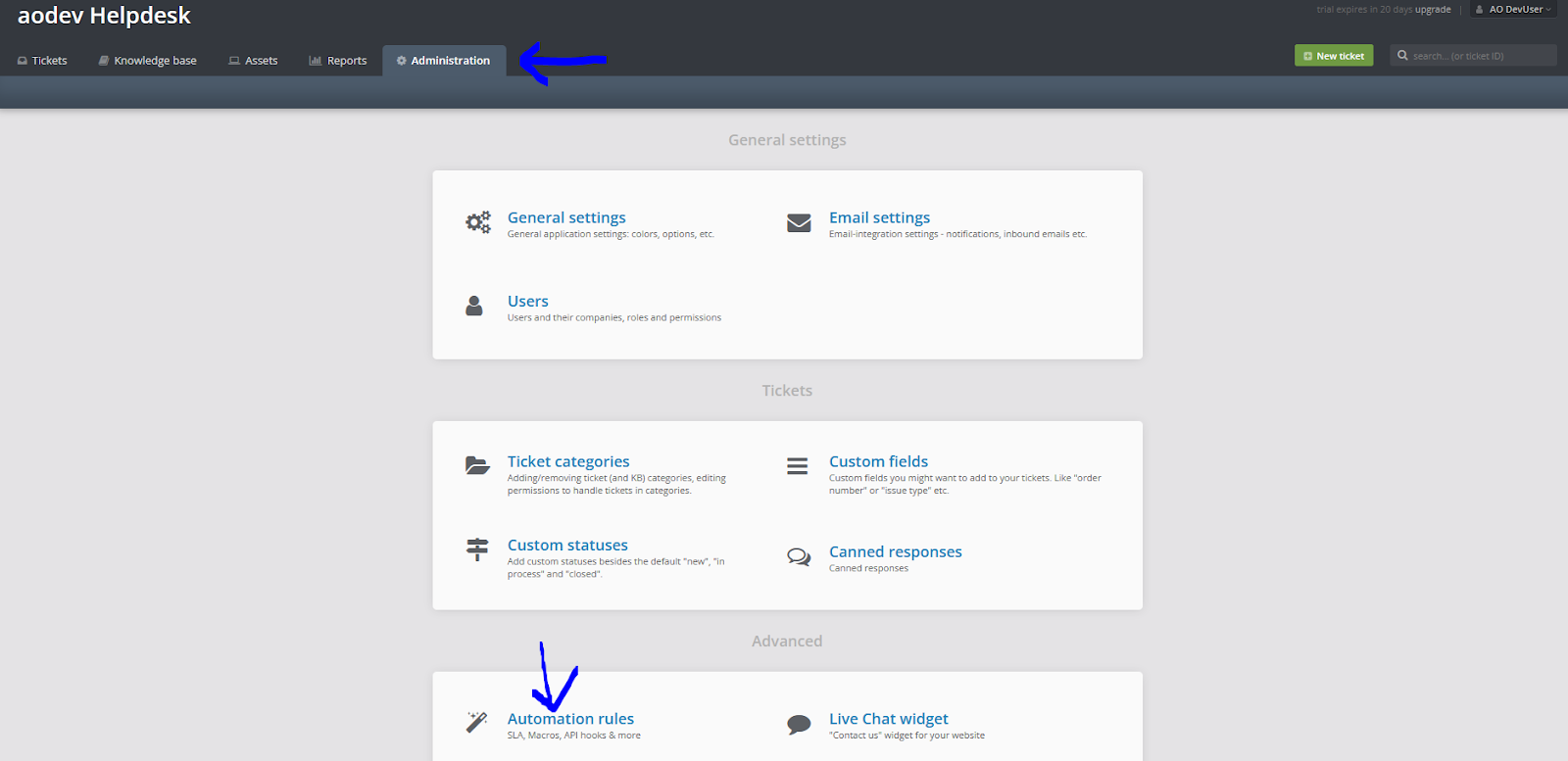Click the General settings gears icon
This screenshot has height=761, width=1568.
[477, 223]
